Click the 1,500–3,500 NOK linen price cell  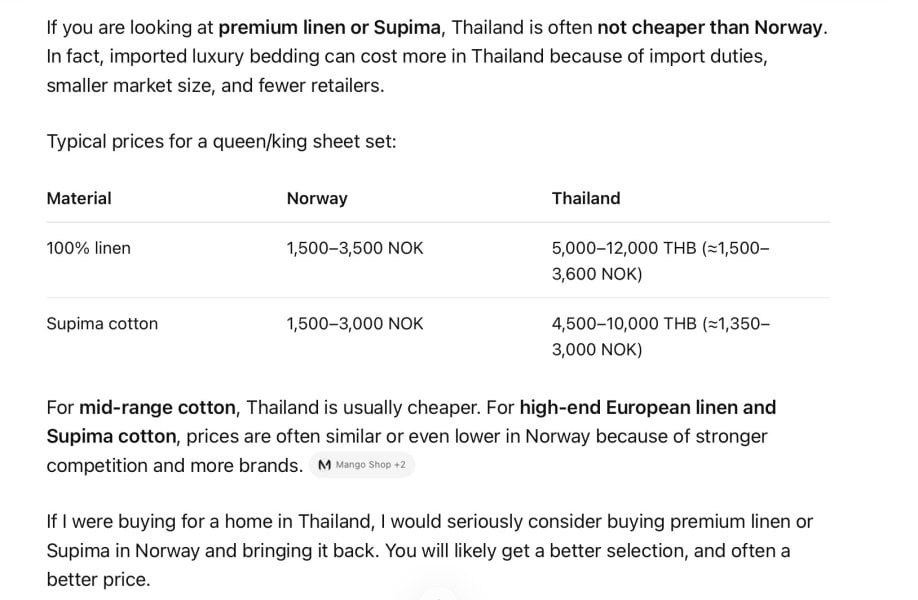pyautogui.click(x=355, y=248)
